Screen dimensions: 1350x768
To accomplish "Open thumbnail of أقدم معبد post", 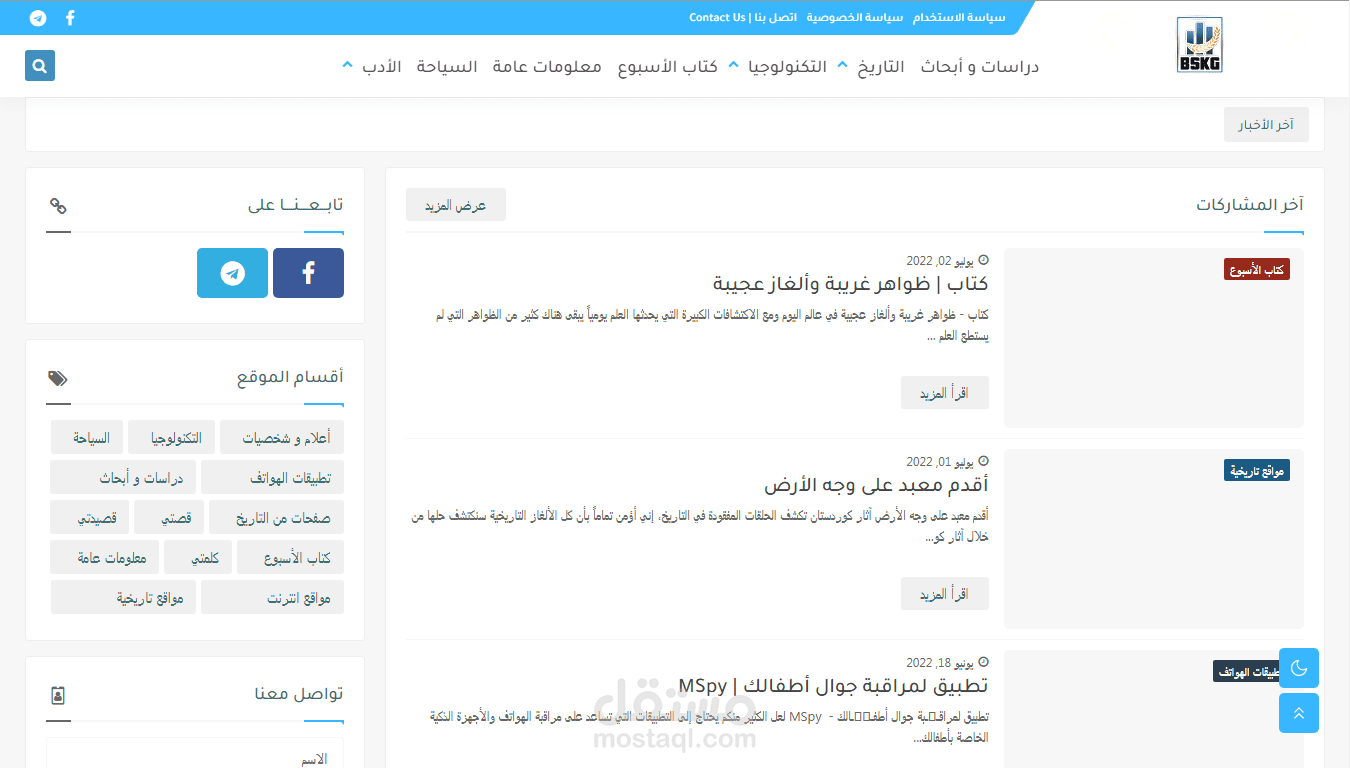I will 1154,539.
